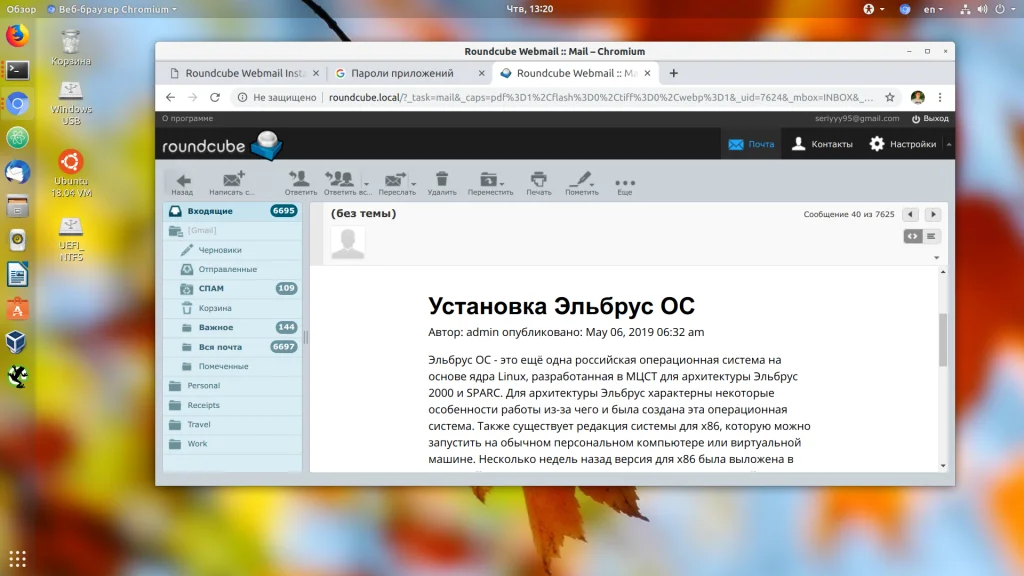Open the desktop Корзина trash icon

[x=71, y=48]
